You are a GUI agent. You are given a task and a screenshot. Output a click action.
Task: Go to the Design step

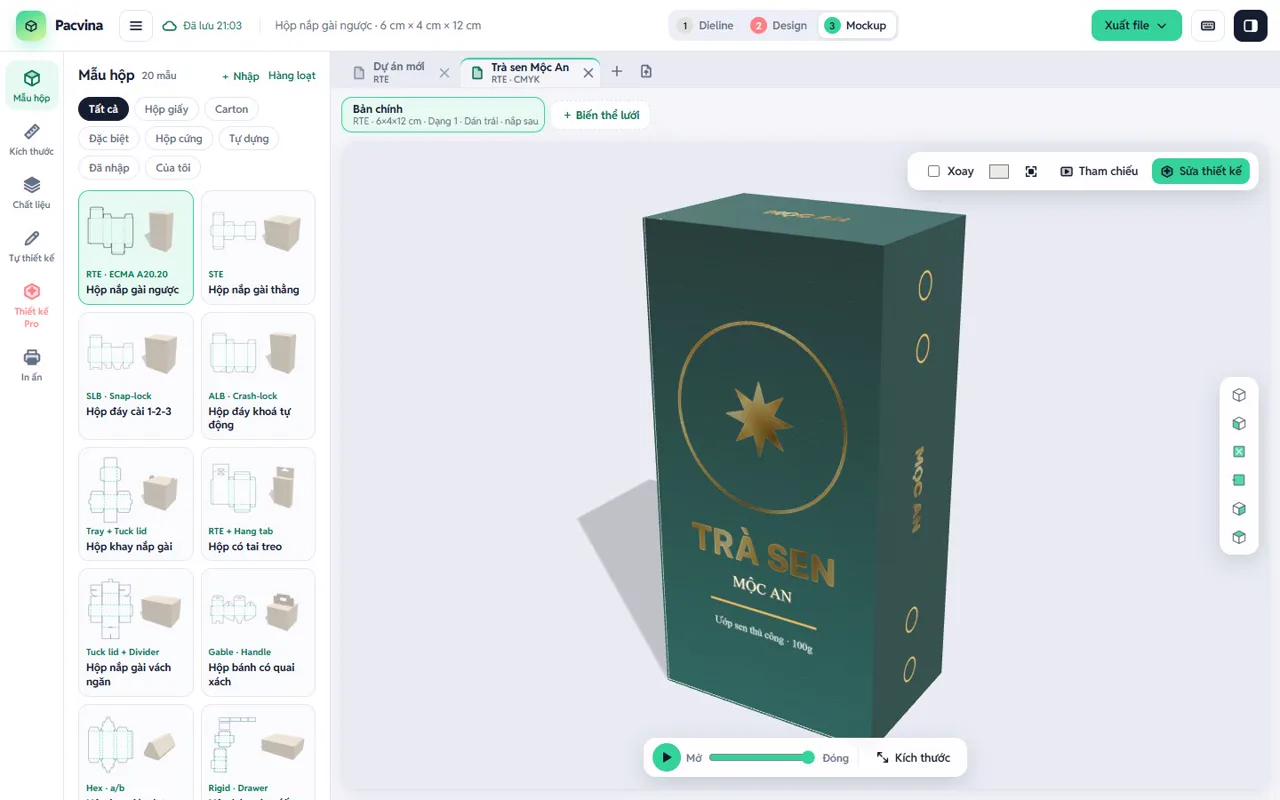pyautogui.click(x=779, y=26)
